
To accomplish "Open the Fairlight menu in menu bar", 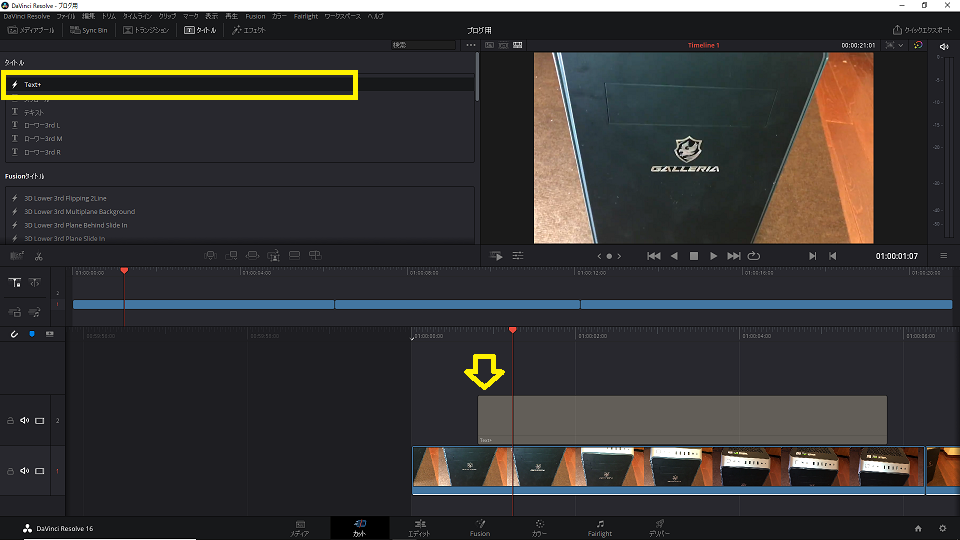I will pos(306,17).
